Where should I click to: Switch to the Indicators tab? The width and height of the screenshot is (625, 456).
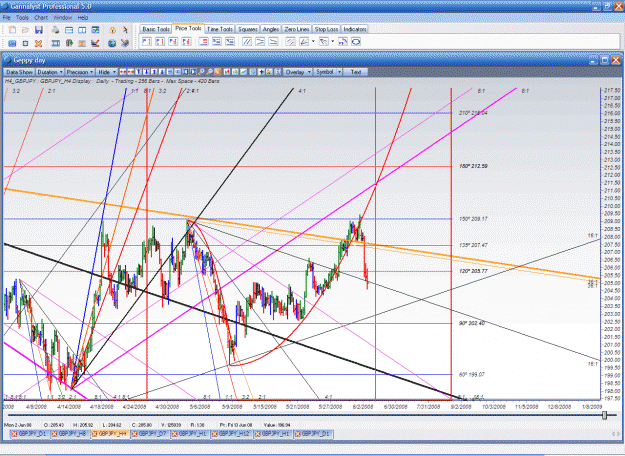tap(354, 29)
